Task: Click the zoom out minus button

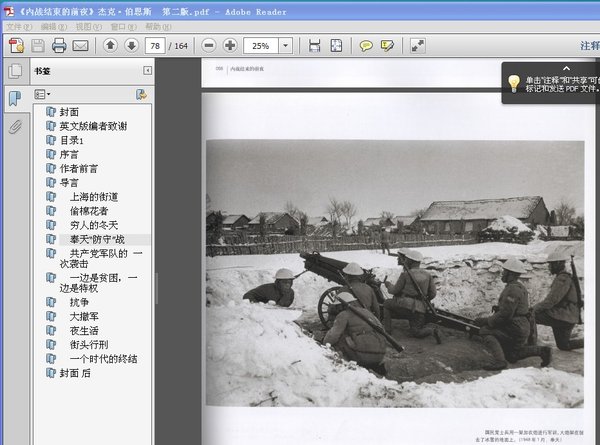Action: point(208,46)
